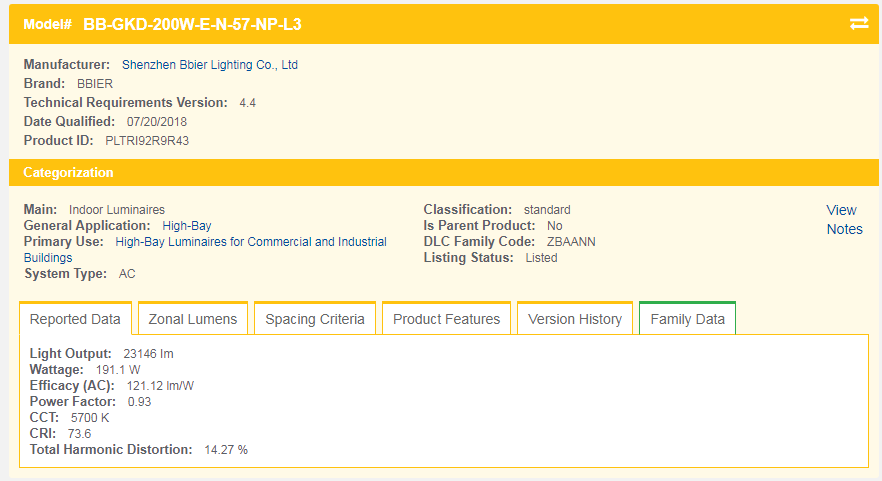Click the Main value Indoor Luminaires
The image size is (882, 481).
pos(117,210)
